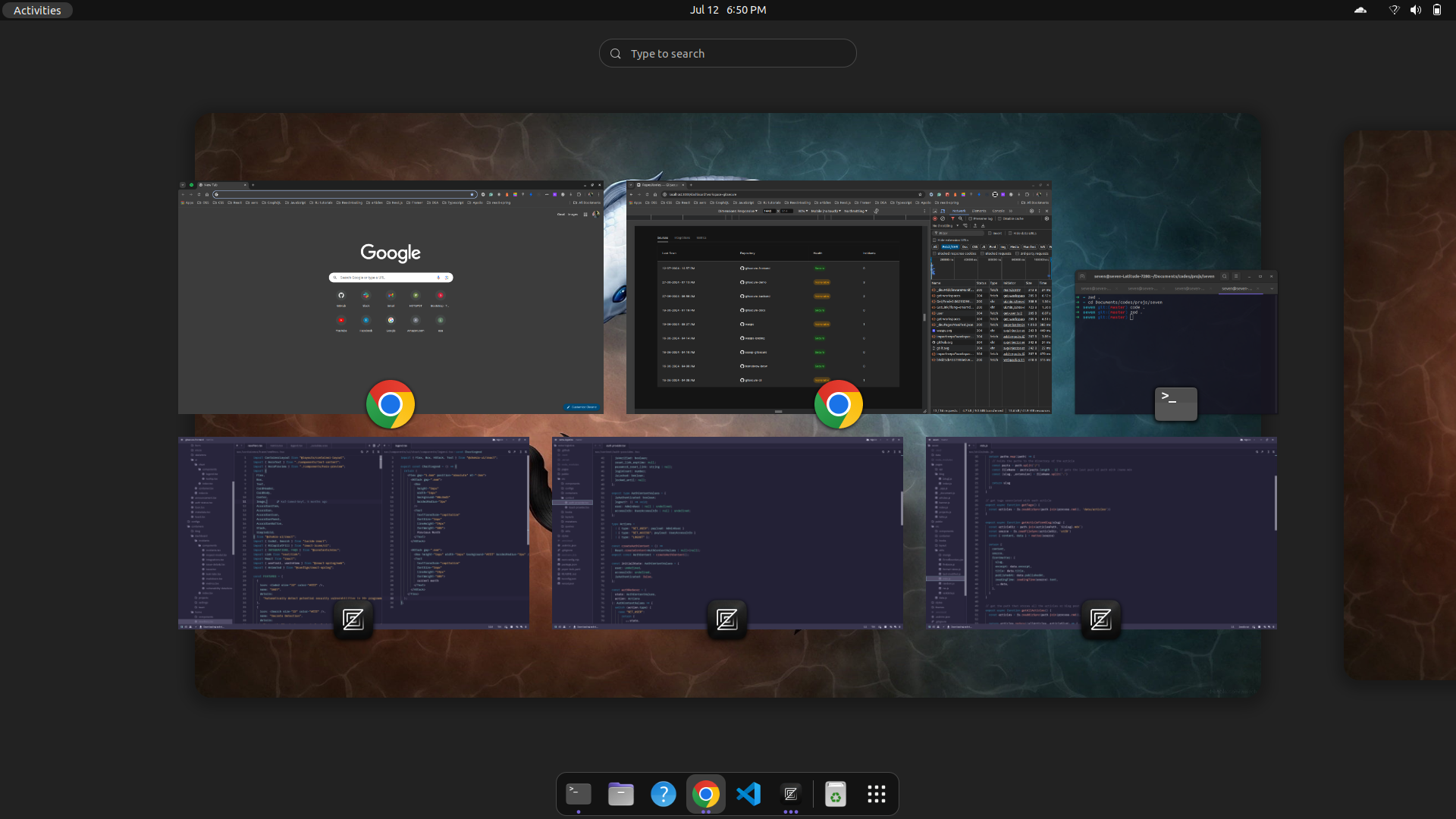Check battery status in top-right corner
This screenshot has width=1456, height=819.
pyautogui.click(x=1436, y=10)
